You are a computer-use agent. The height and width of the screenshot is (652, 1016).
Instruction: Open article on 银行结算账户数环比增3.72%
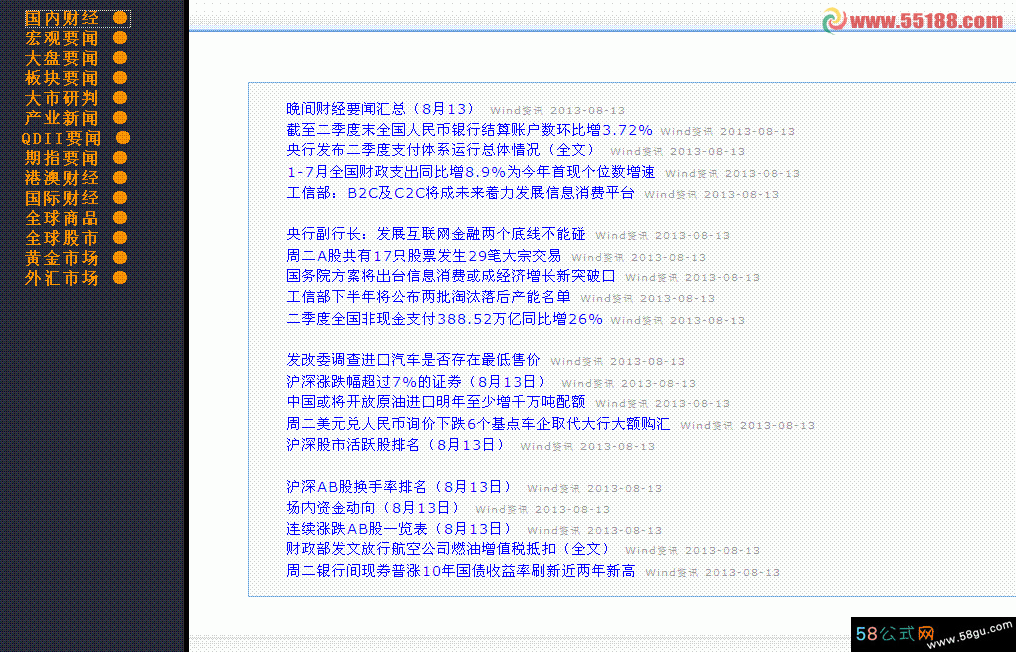coord(469,130)
